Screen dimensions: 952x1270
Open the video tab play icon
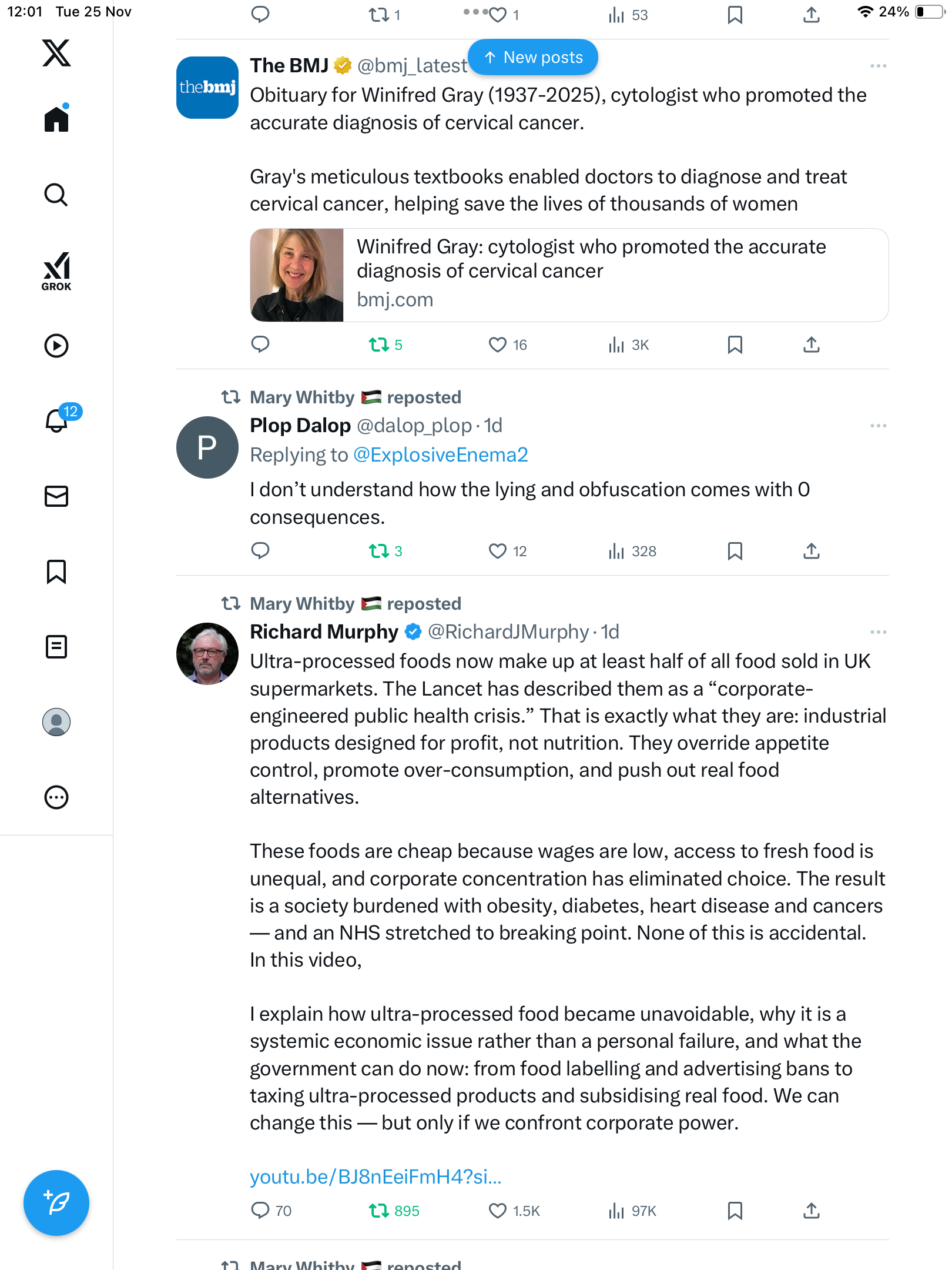click(56, 346)
